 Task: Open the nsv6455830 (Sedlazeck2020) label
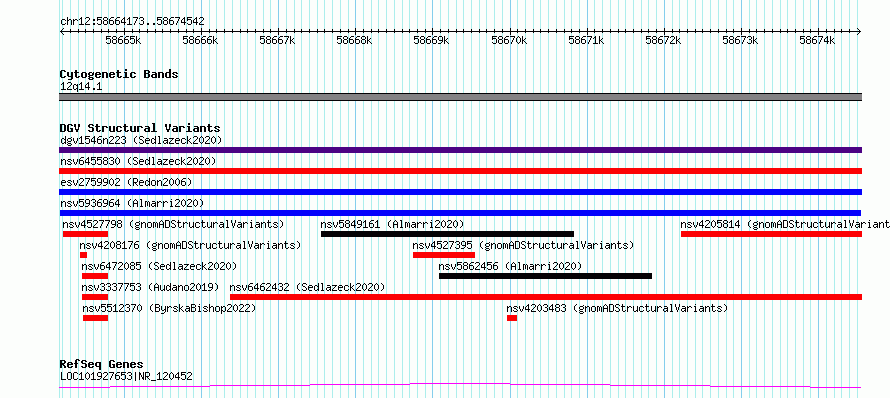(138, 161)
